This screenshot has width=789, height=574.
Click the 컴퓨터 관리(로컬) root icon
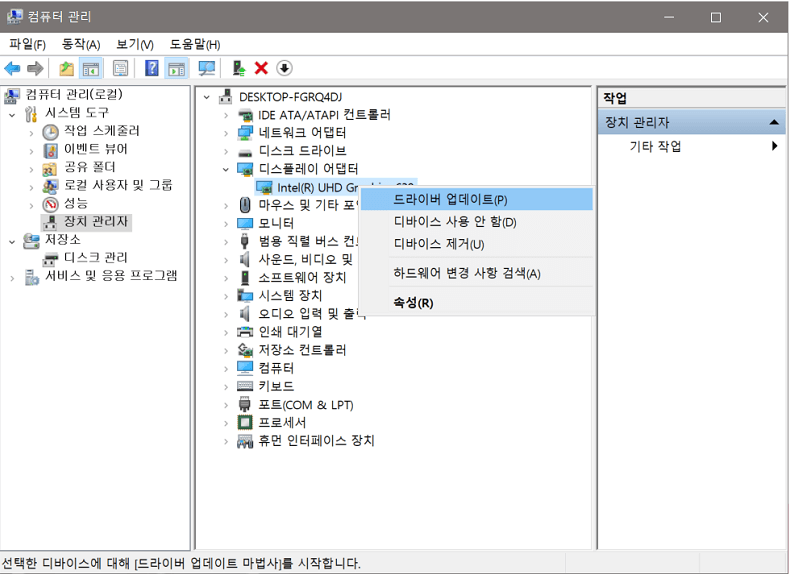[x=12, y=95]
